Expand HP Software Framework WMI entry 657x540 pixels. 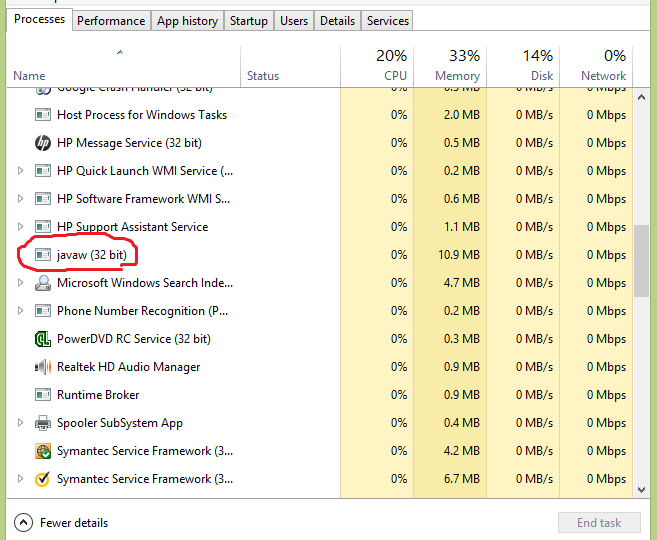[x=20, y=199]
